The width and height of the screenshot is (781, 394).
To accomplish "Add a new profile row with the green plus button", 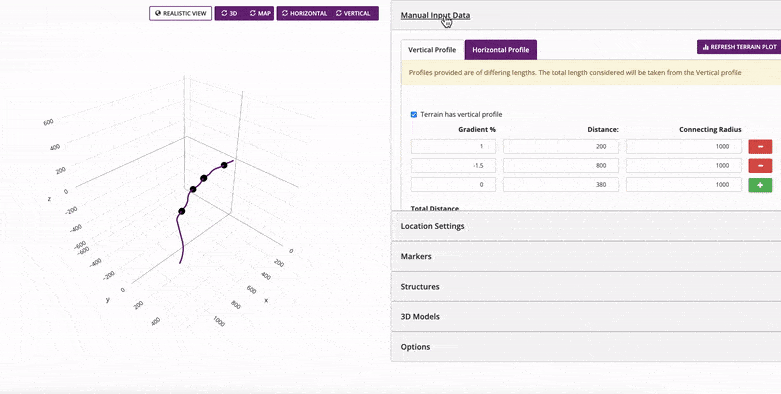I will [760, 185].
